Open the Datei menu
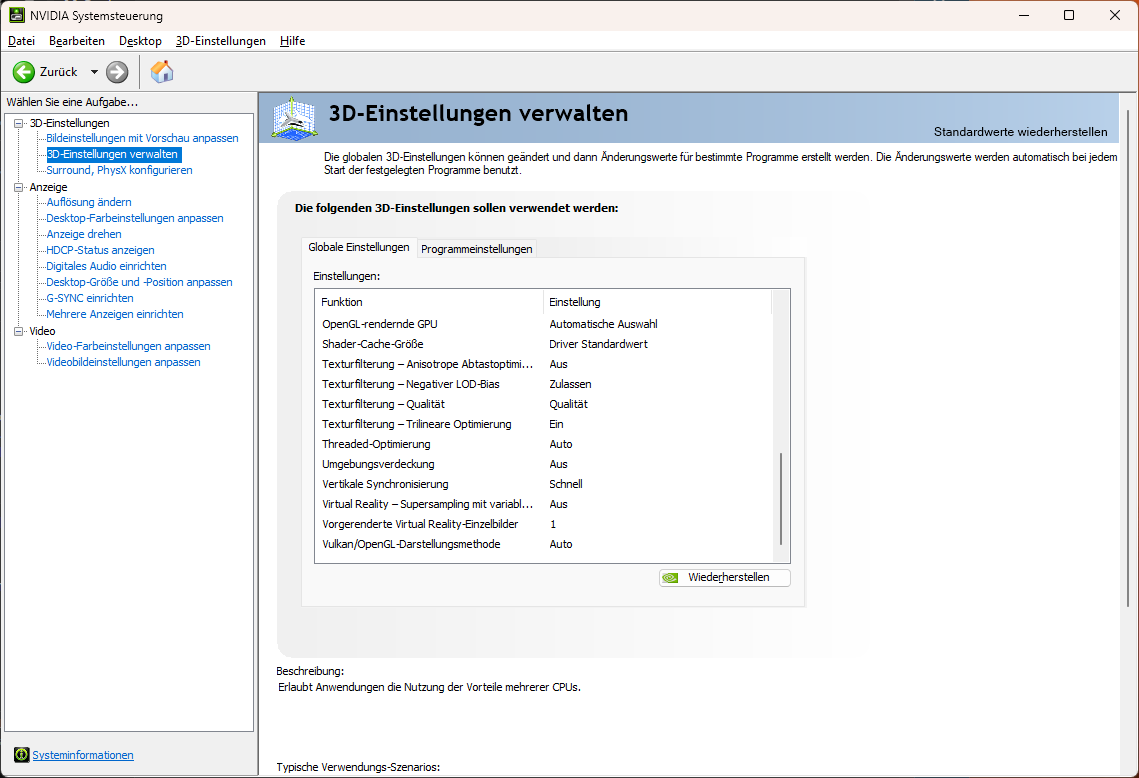The width and height of the screenshot is (1139, 778). (x=21, y=41)
